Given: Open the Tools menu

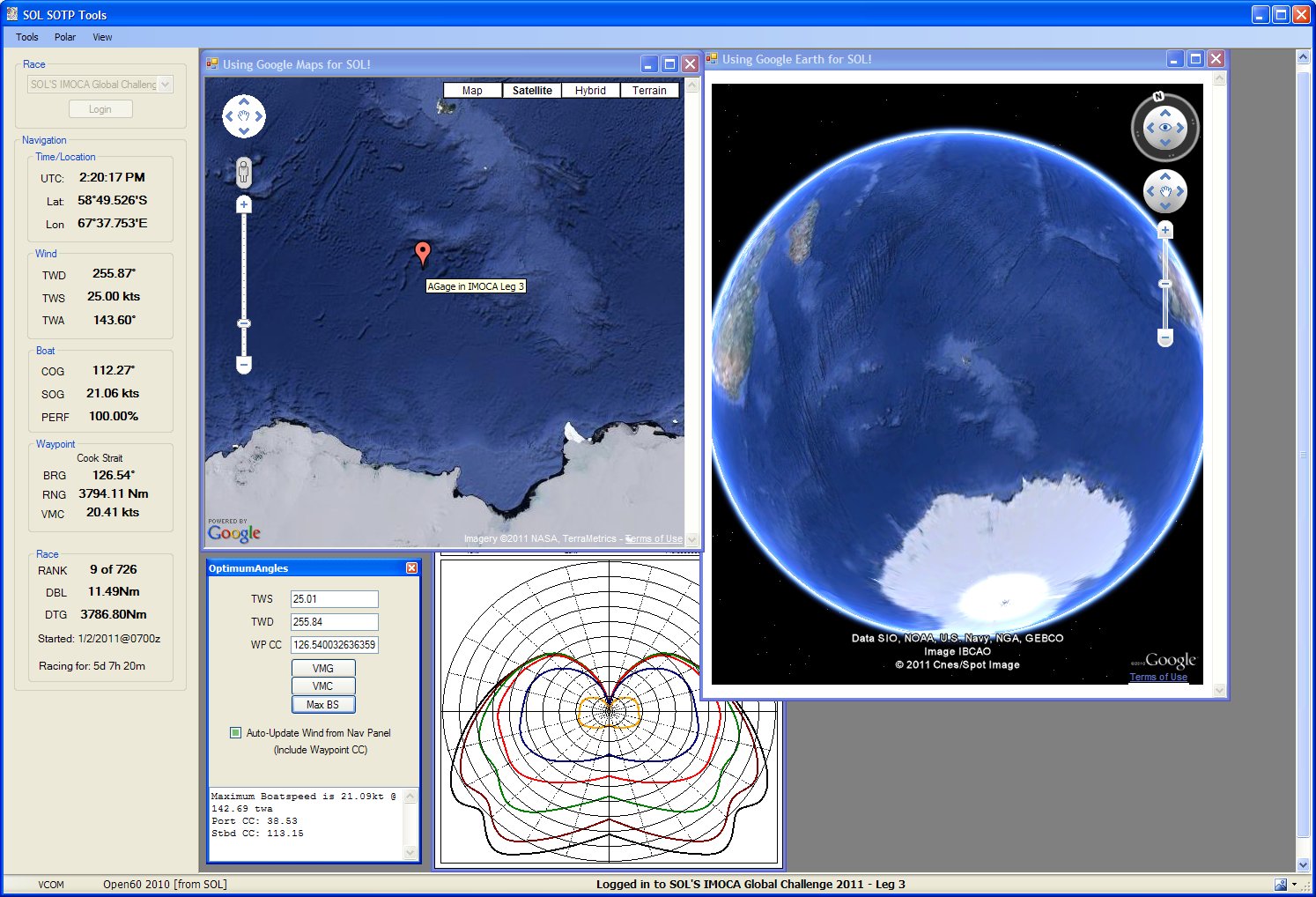Looking at the screenshot, I should [x=27, y=37].
